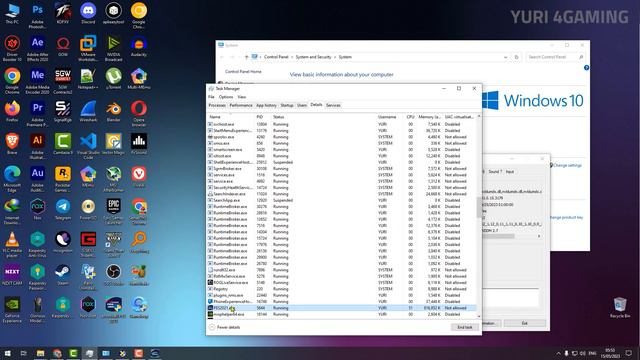Launch Discord from the desktop
The width and height of the screenshot is (640, 360).
coord(88,14)
